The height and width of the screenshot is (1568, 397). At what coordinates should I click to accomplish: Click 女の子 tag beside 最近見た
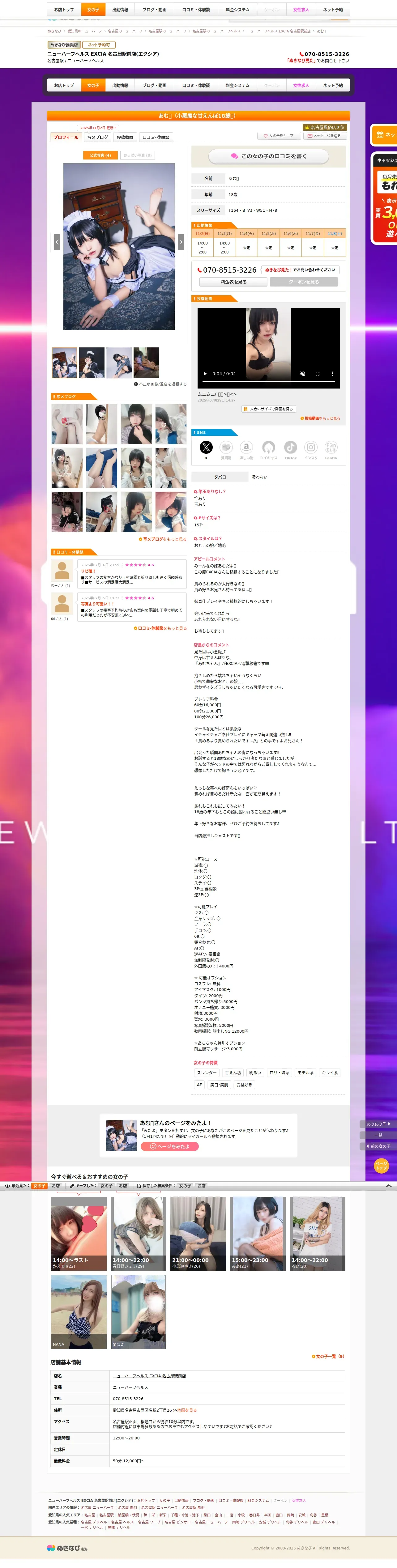tap(39, 1186)
